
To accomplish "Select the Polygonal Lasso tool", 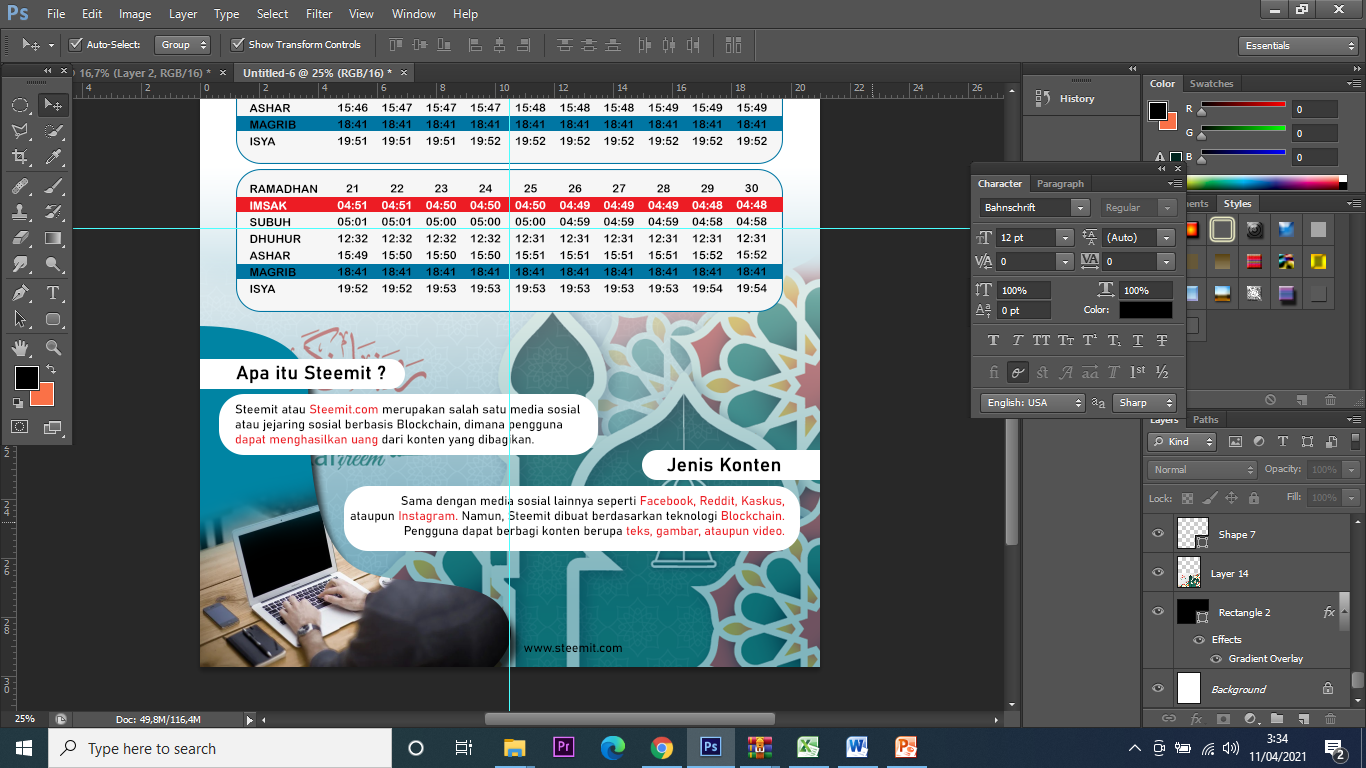I will 20,131.
